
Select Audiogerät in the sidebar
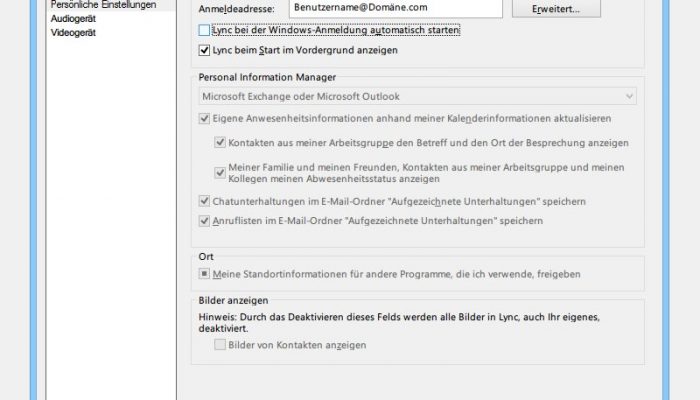click(x=73, y=19)
